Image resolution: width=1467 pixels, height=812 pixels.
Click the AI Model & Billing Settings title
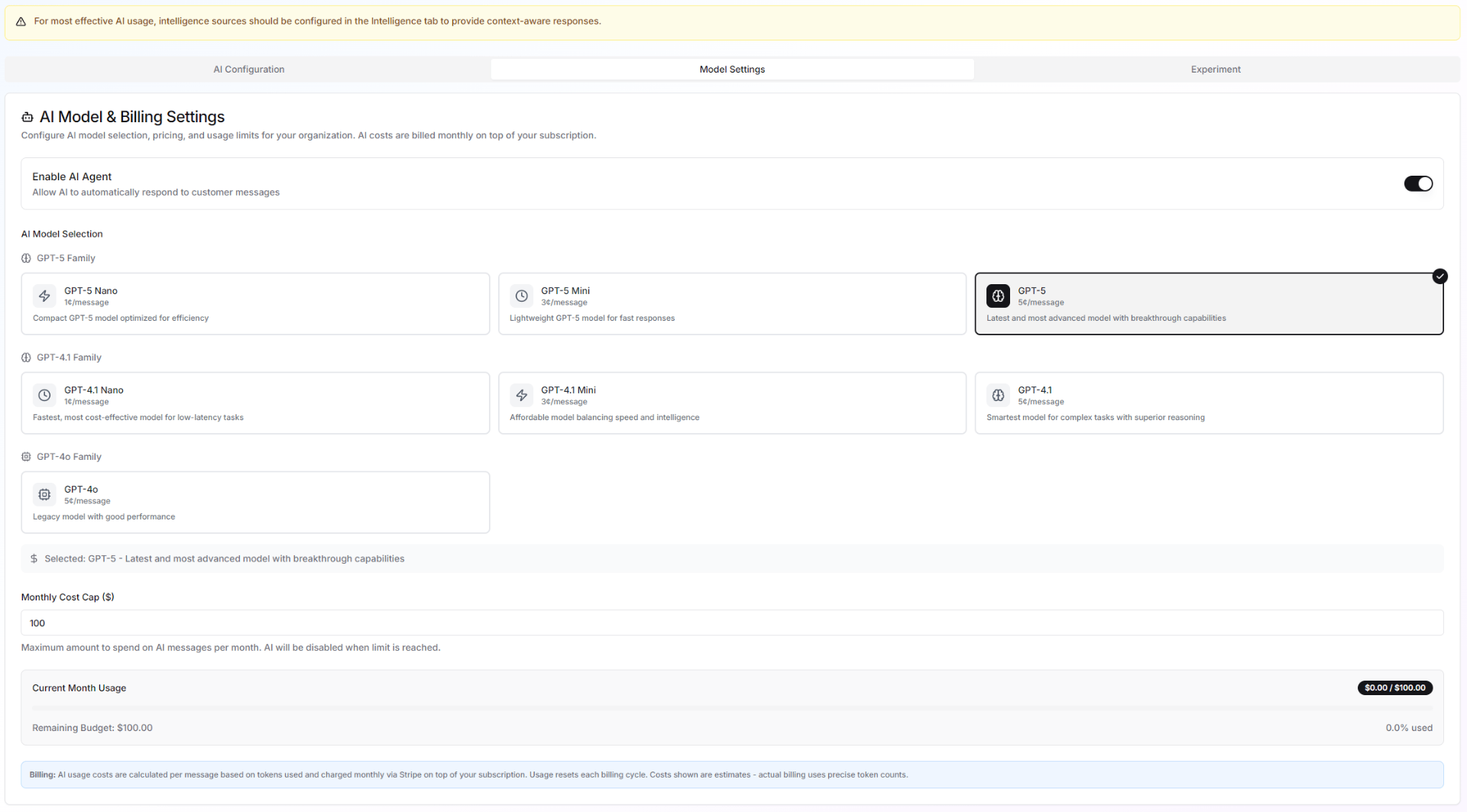[132, 117]
